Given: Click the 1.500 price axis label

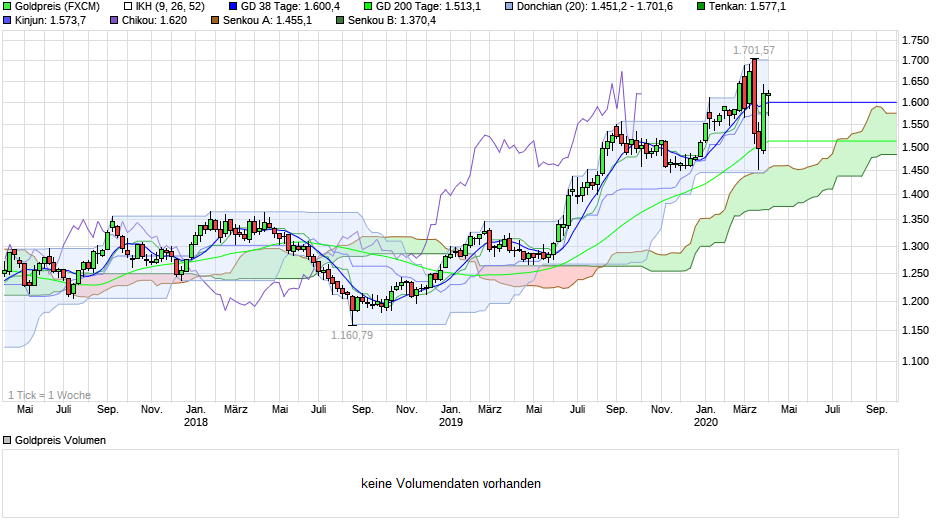Looking at the screenshot, I should 915,147.
